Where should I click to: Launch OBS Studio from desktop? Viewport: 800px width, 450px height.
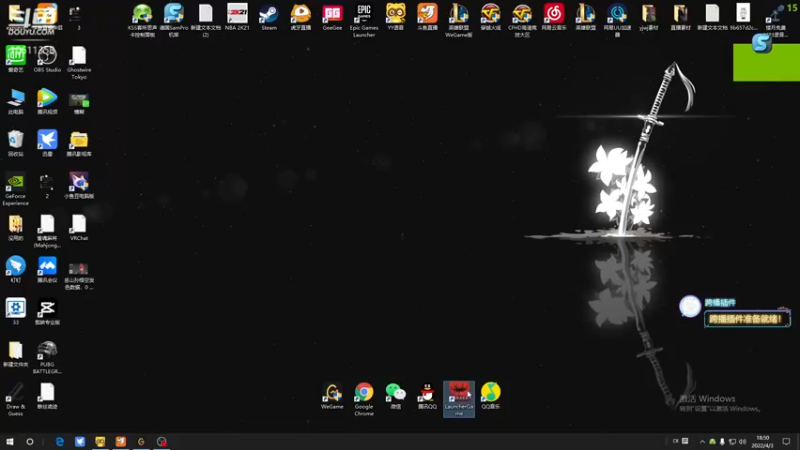(47, 59)
